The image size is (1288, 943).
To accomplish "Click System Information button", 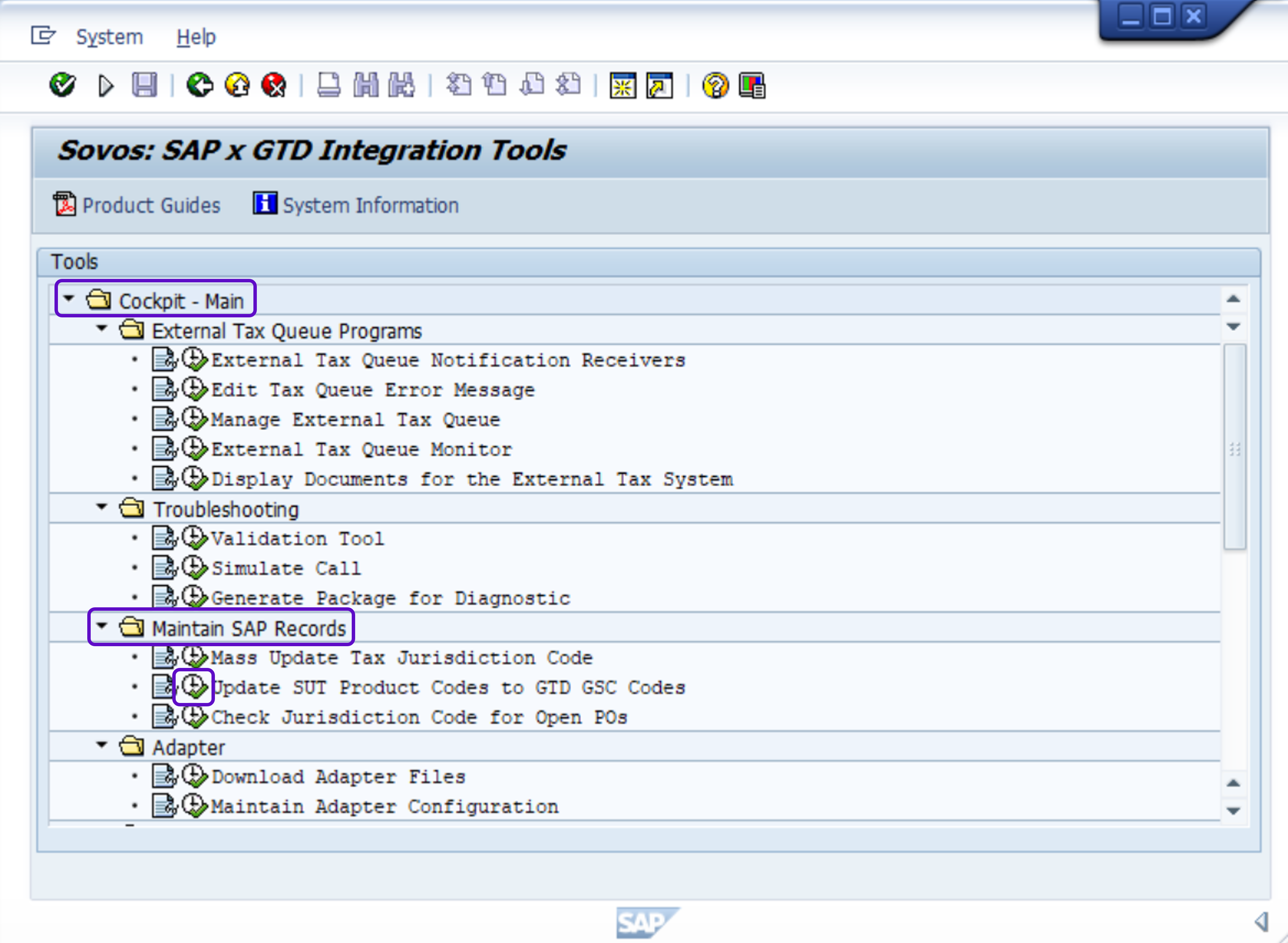I will click(x=356, y=205).
